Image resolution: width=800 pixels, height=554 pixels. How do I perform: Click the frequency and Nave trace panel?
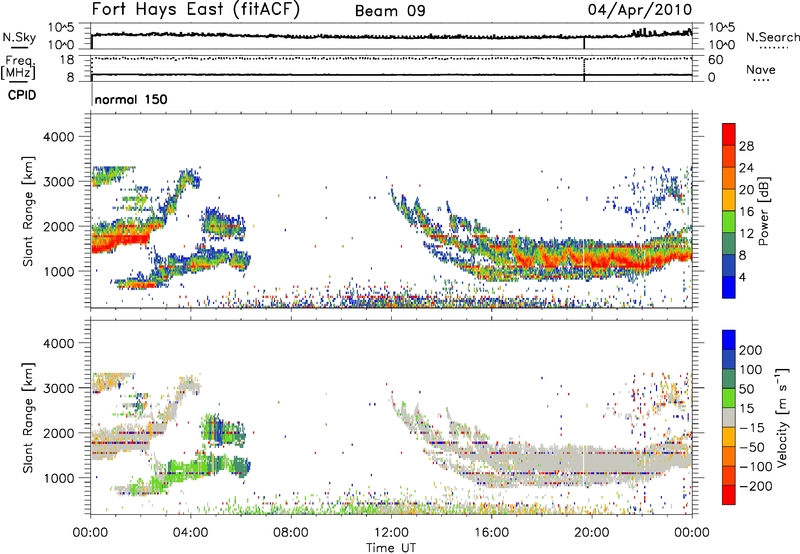point(391,67)
